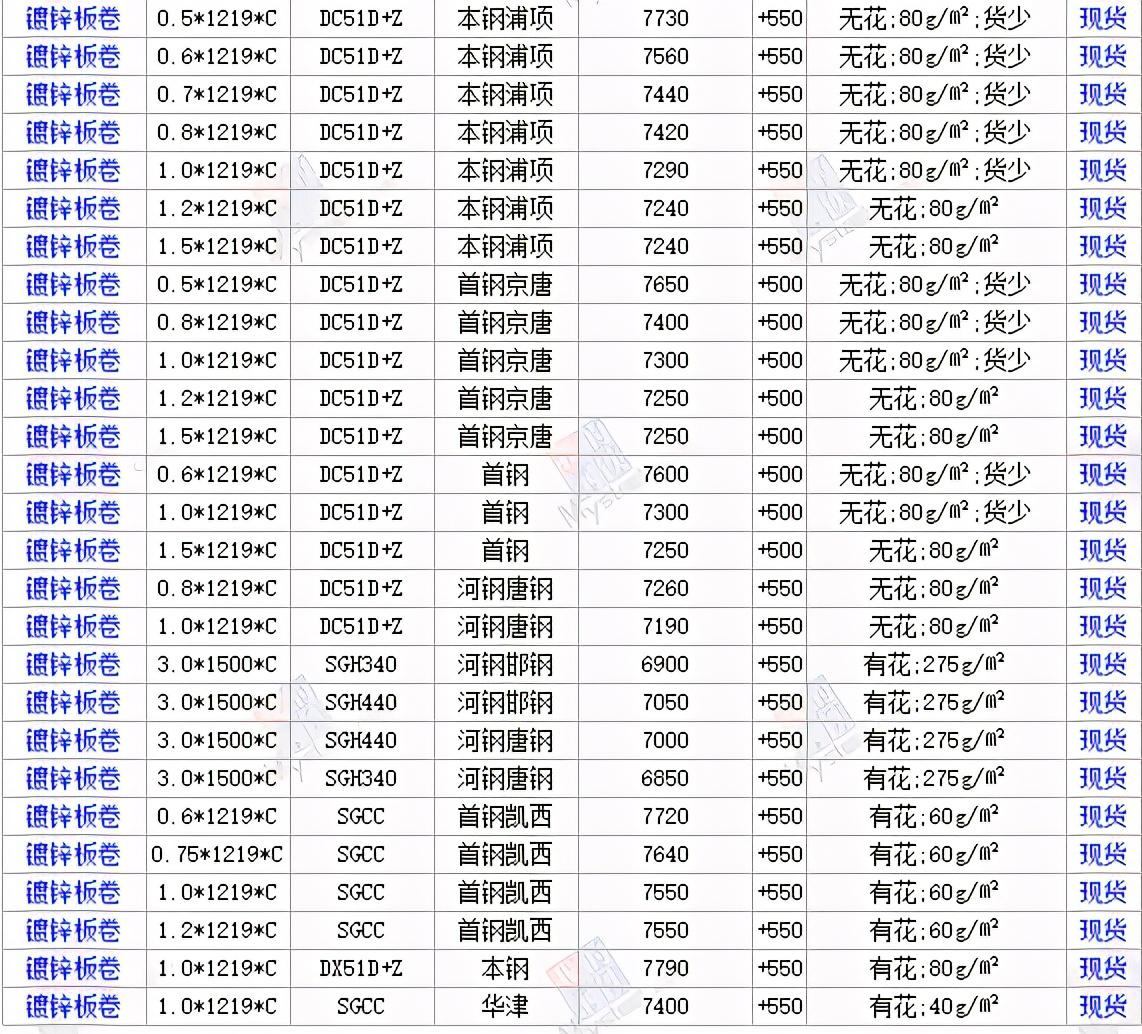
Task: Select the price cell 7560
Action: tap(665, 56)
